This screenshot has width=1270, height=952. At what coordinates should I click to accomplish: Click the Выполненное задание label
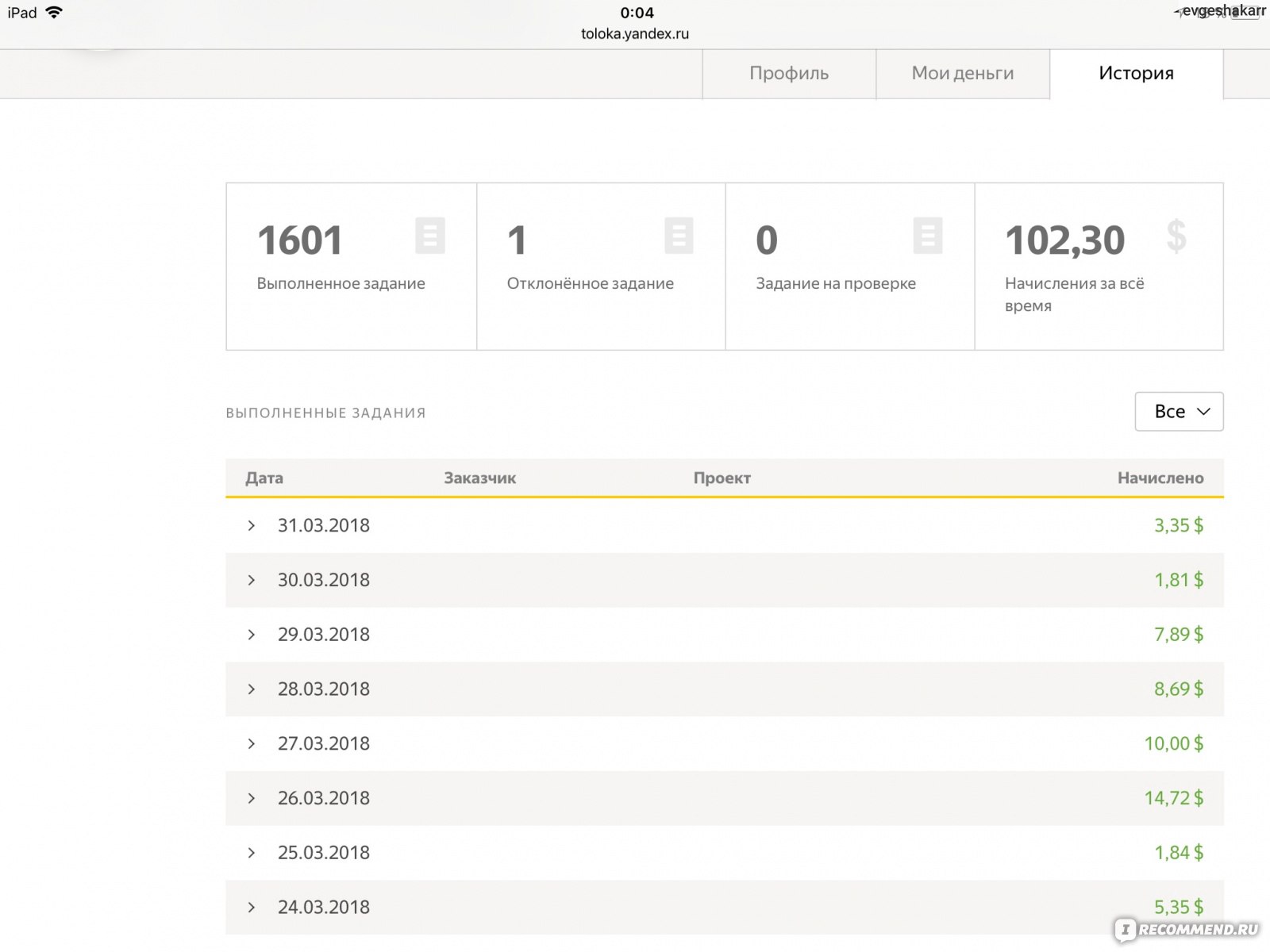click(341, 283)
